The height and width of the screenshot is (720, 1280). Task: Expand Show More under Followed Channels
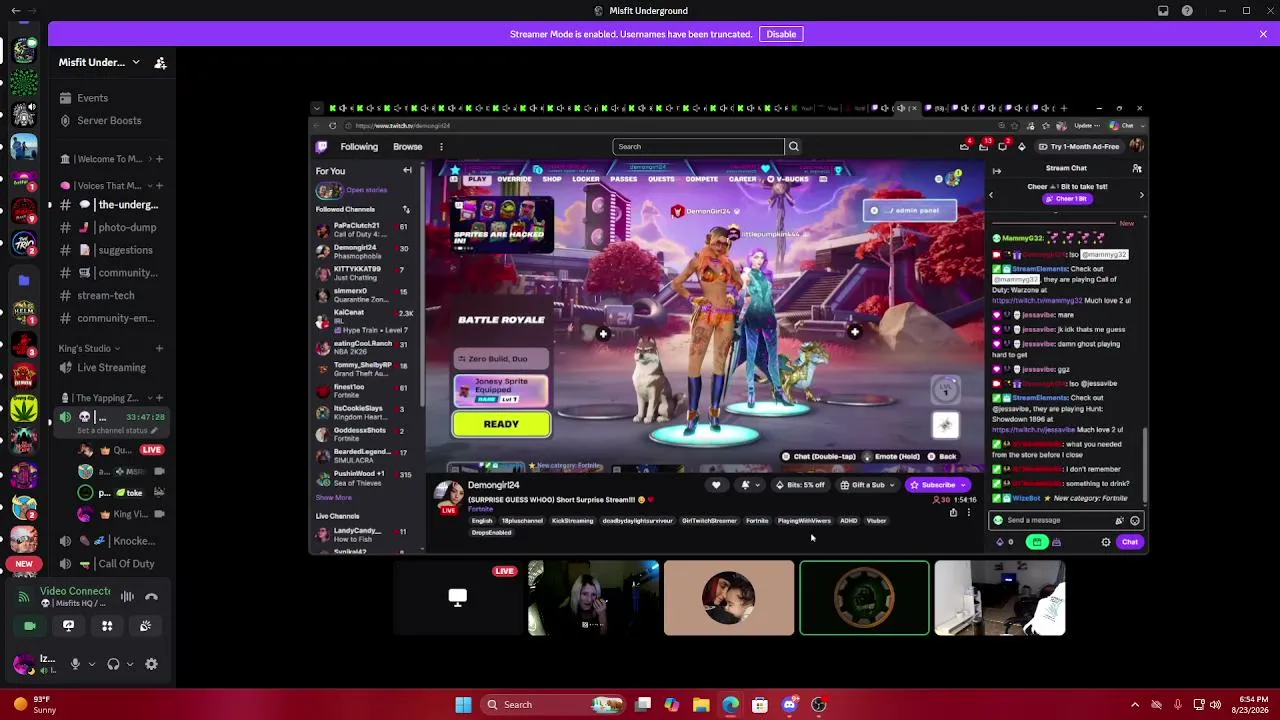[334, 498]
